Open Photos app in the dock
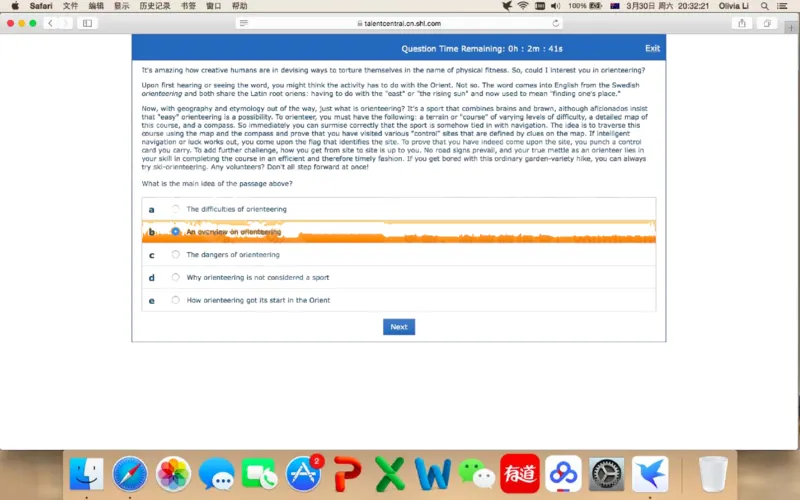 coord(173,473)
